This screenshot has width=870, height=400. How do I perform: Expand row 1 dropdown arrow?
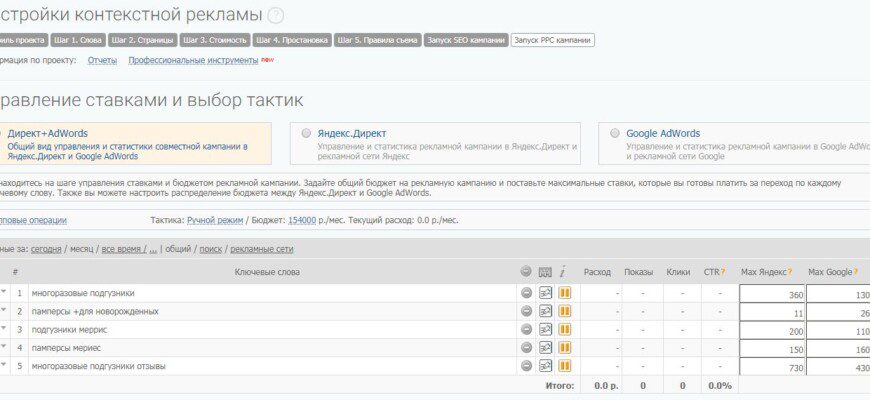point(4,292)
